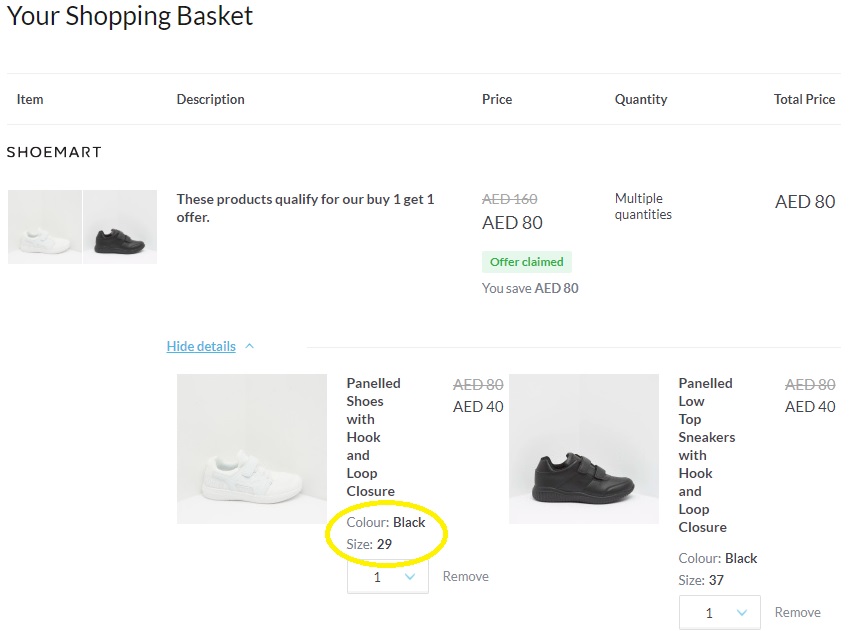The image size is (858, 631).
Task: Collapse the basket with the Hide details link
Action: click(201, 347)
